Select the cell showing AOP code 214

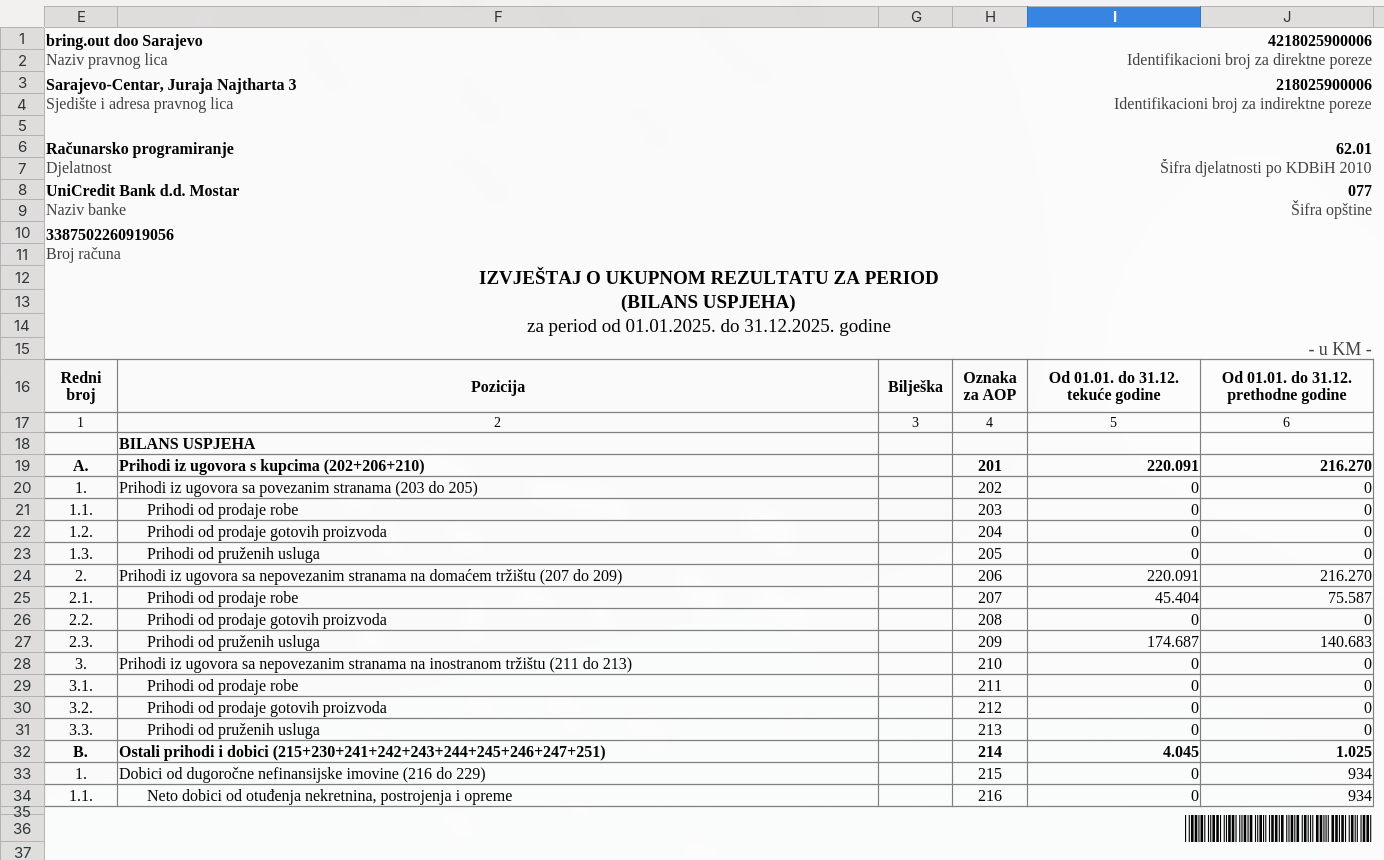[989, 752]
